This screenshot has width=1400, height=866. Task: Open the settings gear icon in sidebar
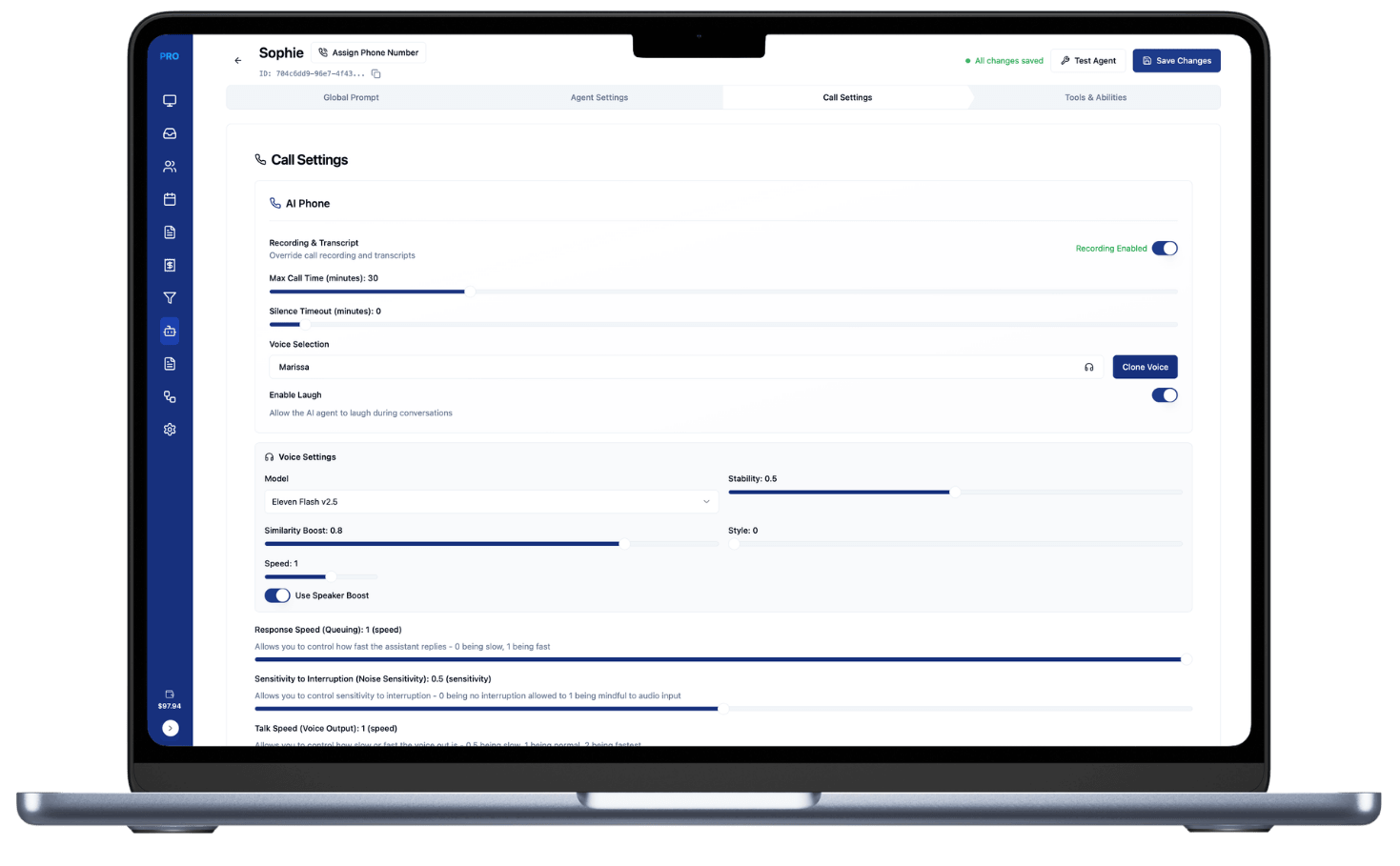[x=170, y=430]
